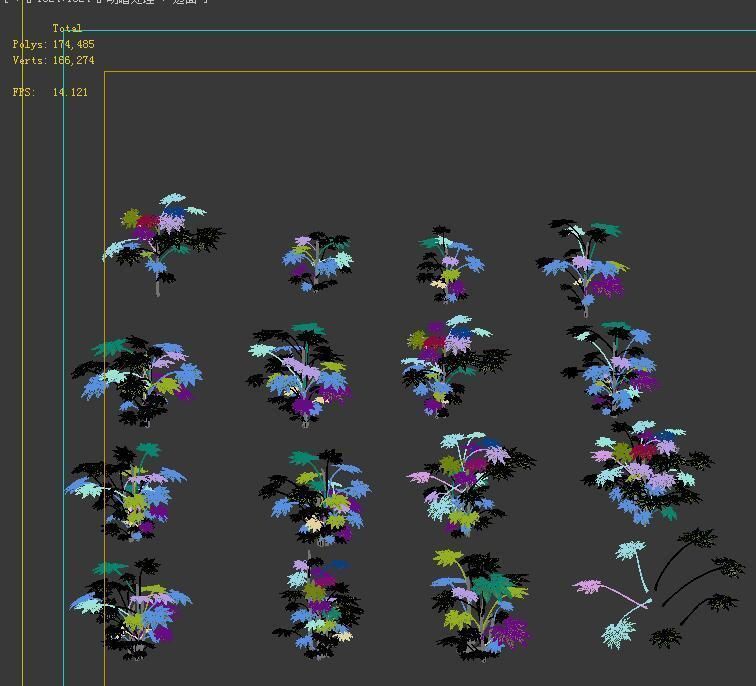This screenshot has width=756, height=686.
Task: Click the 'Polys: 174,485' statistic
Action: click(54, 44)
